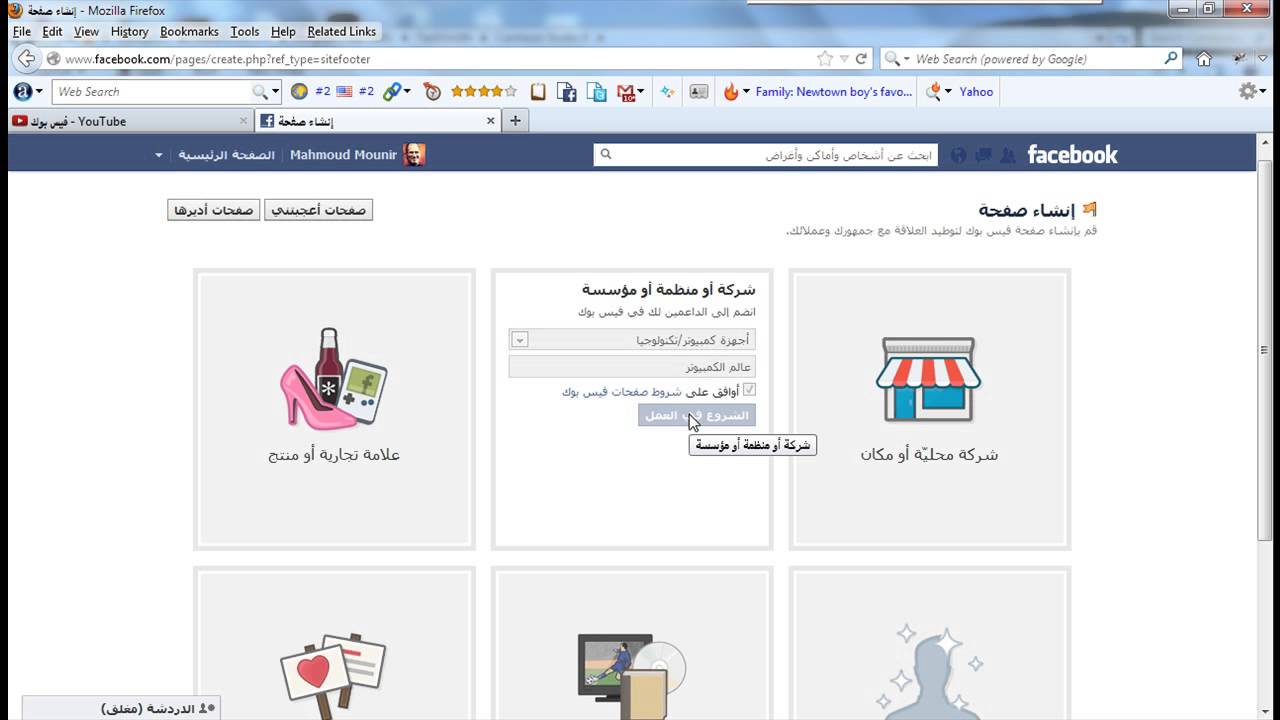The height and width of the screenshot is (720, 1280).
Task: Click the page name field عالم الكمبيوتر
Action: 632,367
